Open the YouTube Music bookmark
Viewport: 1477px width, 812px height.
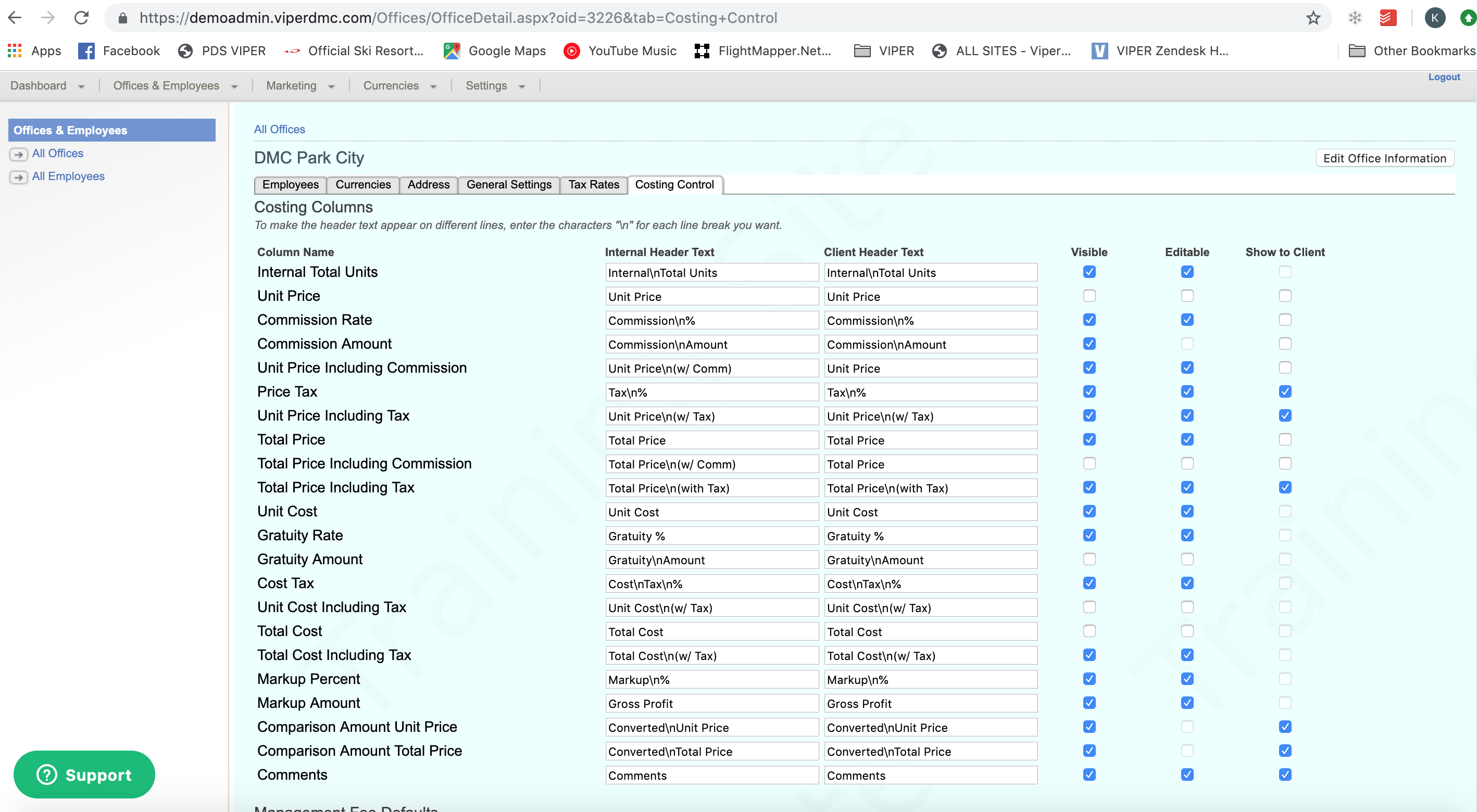coord(620,50)
